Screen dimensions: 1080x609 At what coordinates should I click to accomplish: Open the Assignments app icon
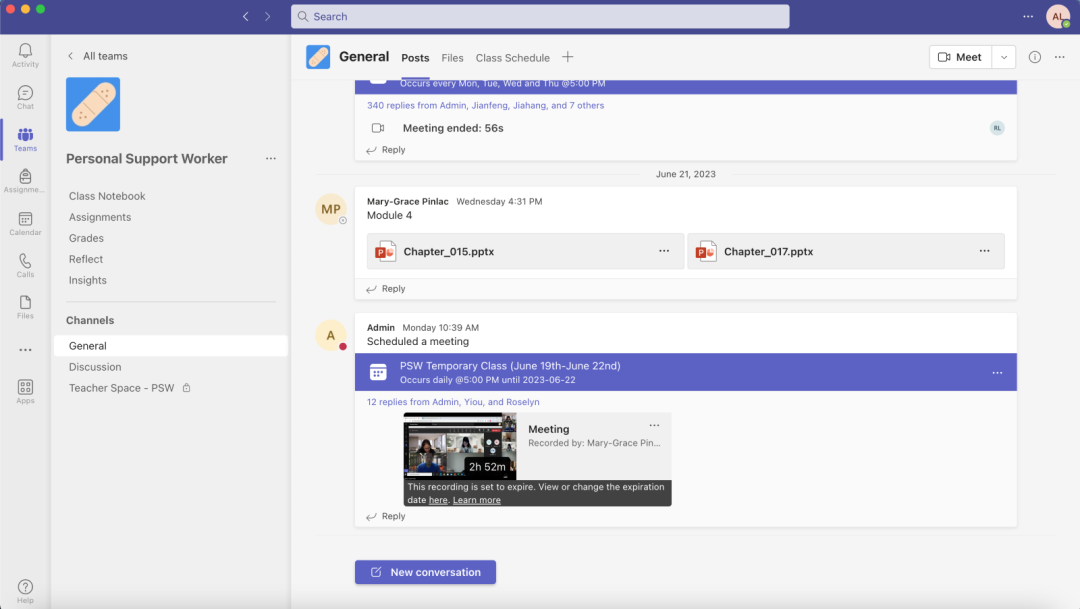(25, 180)
